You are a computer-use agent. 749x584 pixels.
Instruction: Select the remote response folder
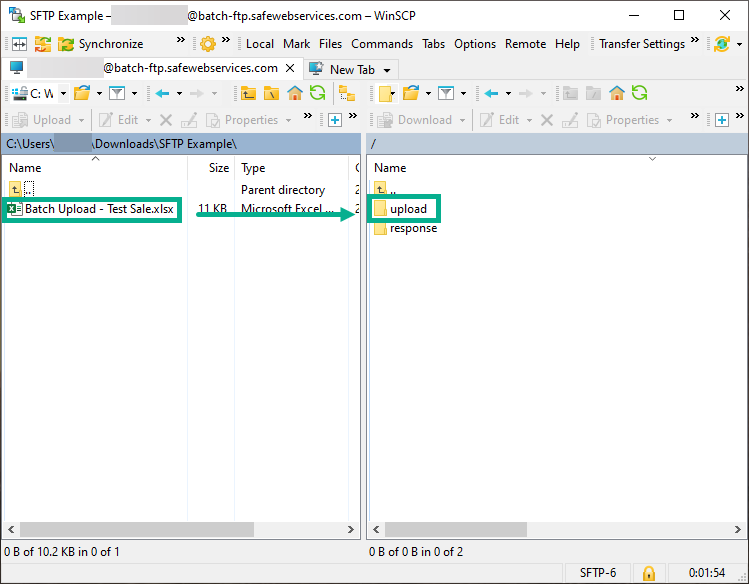[x=406, y=228]
